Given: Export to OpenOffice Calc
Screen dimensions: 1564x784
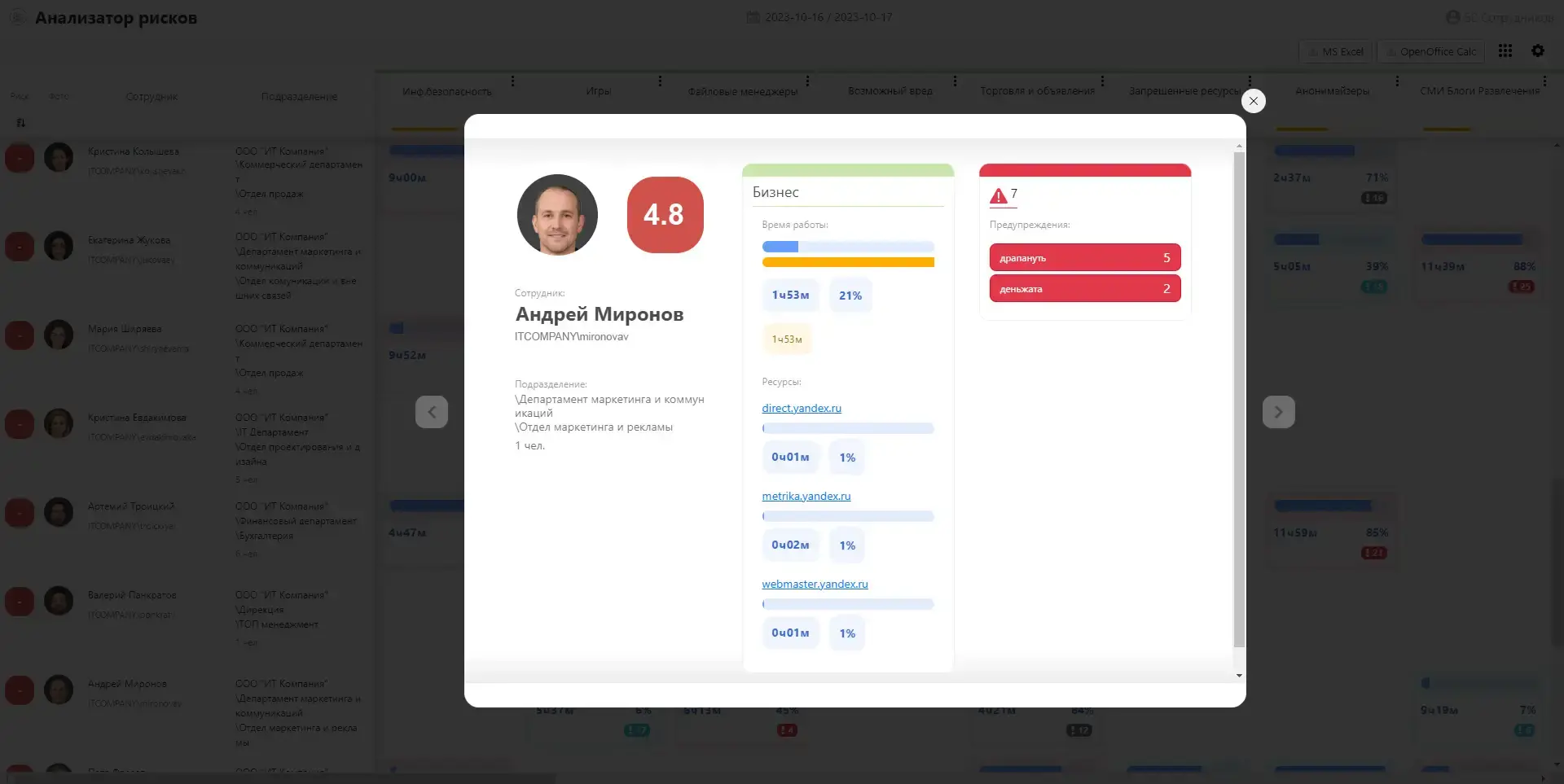Looking at the screenshot, I should click(1430, 51).
